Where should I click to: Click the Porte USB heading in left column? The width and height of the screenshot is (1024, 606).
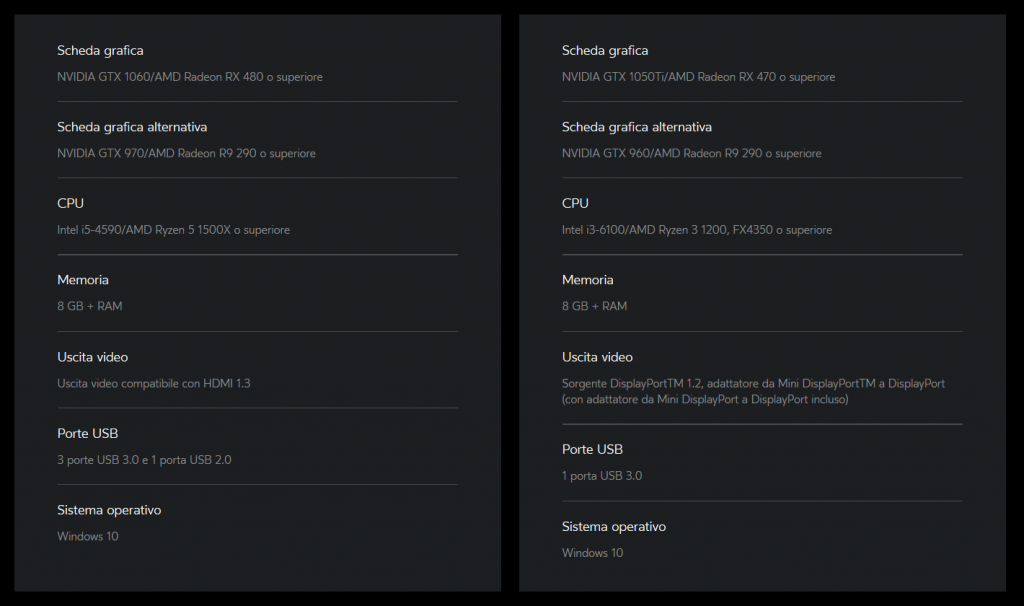coord(87,433)
